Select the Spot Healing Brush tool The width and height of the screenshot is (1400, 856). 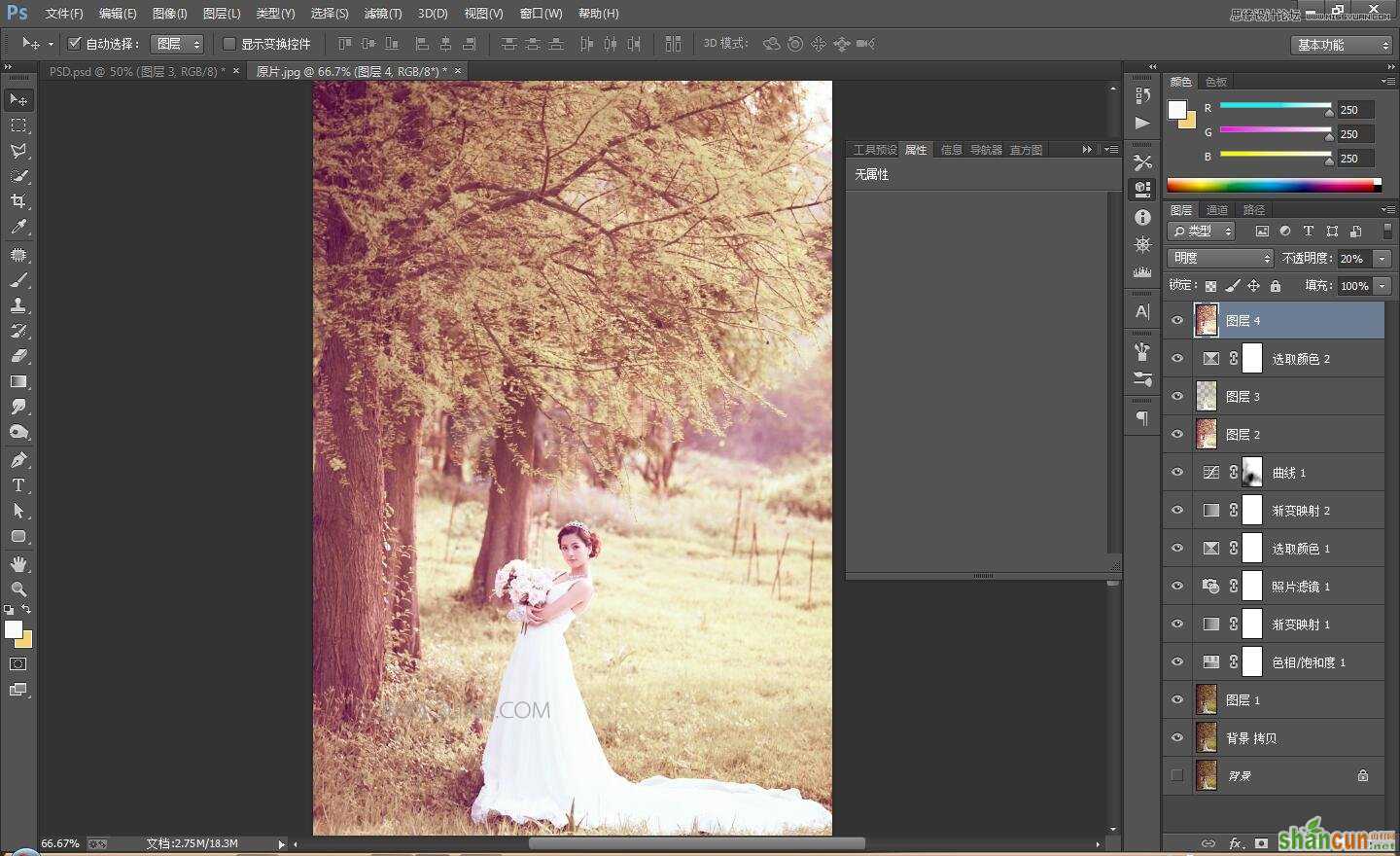[x=18, y=255]
